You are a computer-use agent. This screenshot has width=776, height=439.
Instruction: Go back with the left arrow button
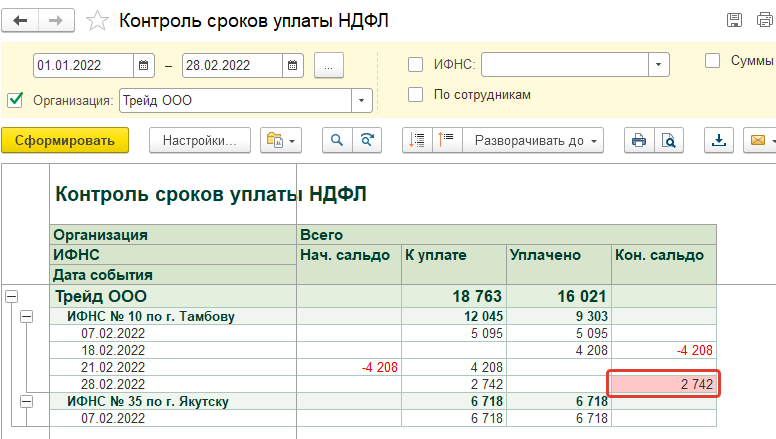tap(20, 21)
